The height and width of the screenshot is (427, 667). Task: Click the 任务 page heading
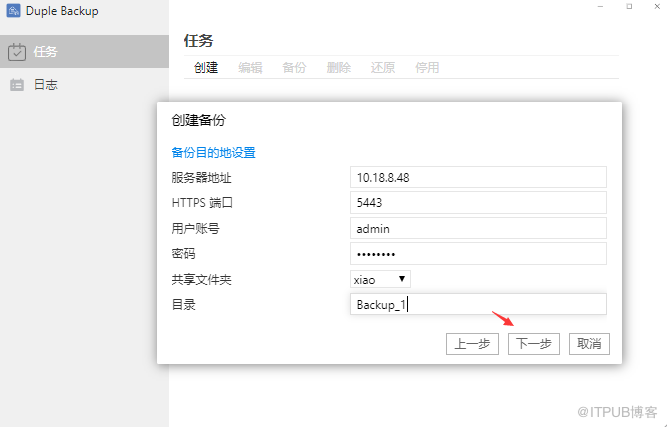click(199, 40)
